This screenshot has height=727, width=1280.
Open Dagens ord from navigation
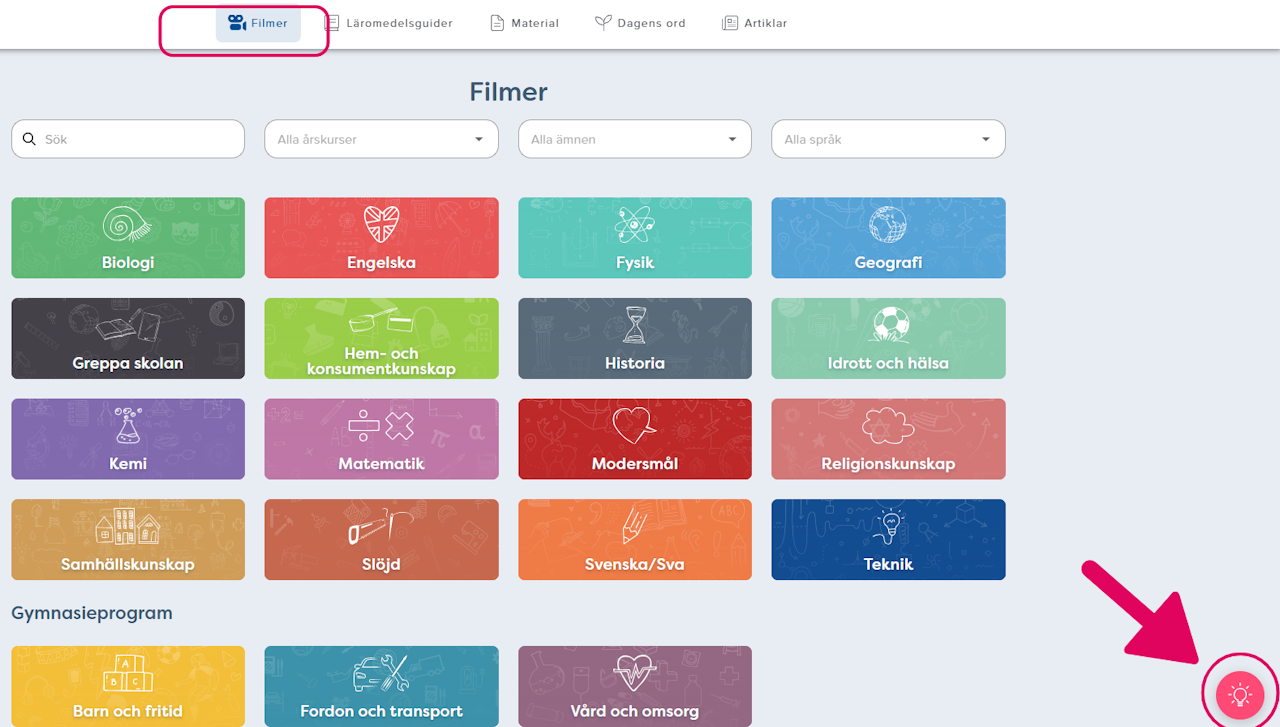(640, 23)
